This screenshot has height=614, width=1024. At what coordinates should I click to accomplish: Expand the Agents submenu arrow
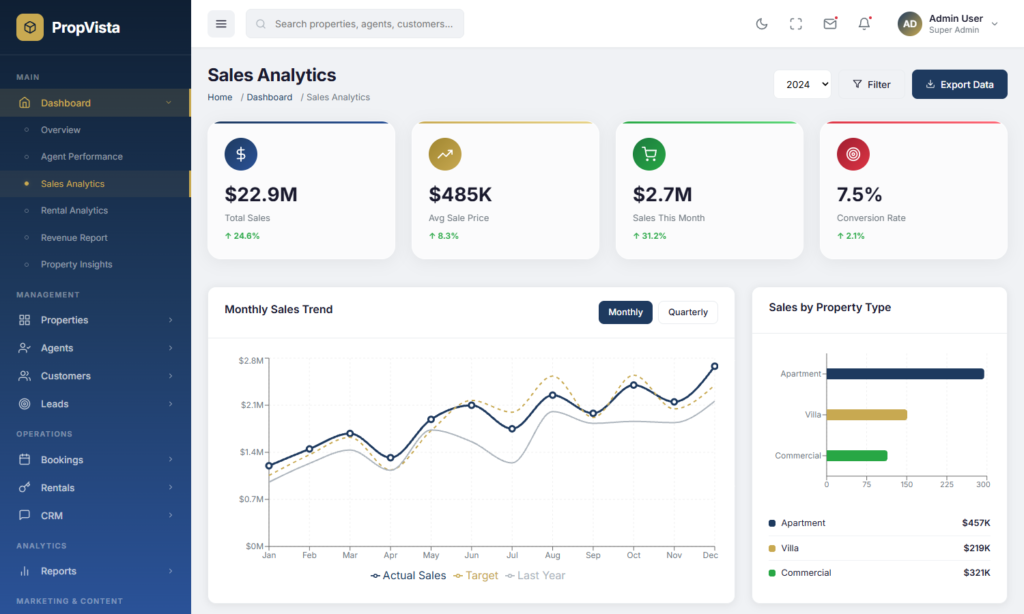[170, 348]
